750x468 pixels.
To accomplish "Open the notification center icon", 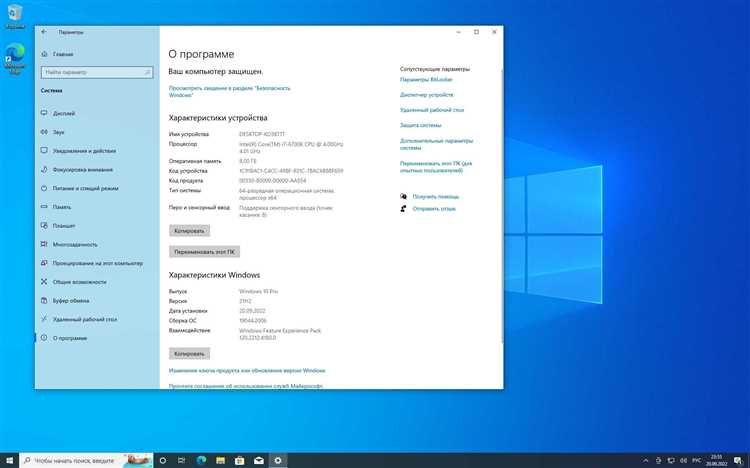I will pyautogui.click(x=738, y=460).
